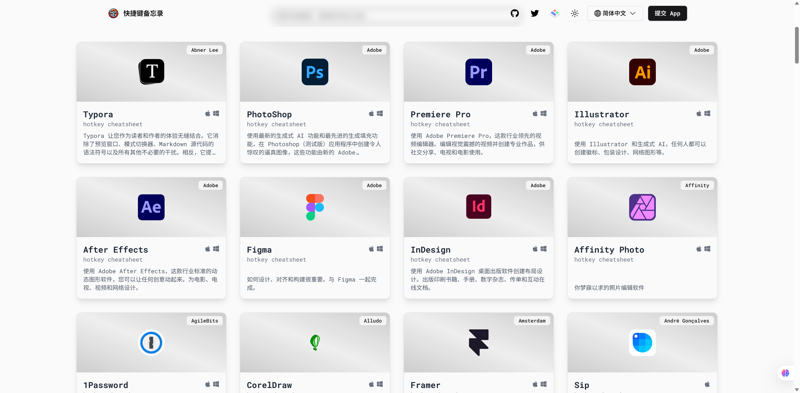This screenshot has height=393, width=800.
Task: Click the Affinity tag on Affinity Photo
Action: [697, 185]
